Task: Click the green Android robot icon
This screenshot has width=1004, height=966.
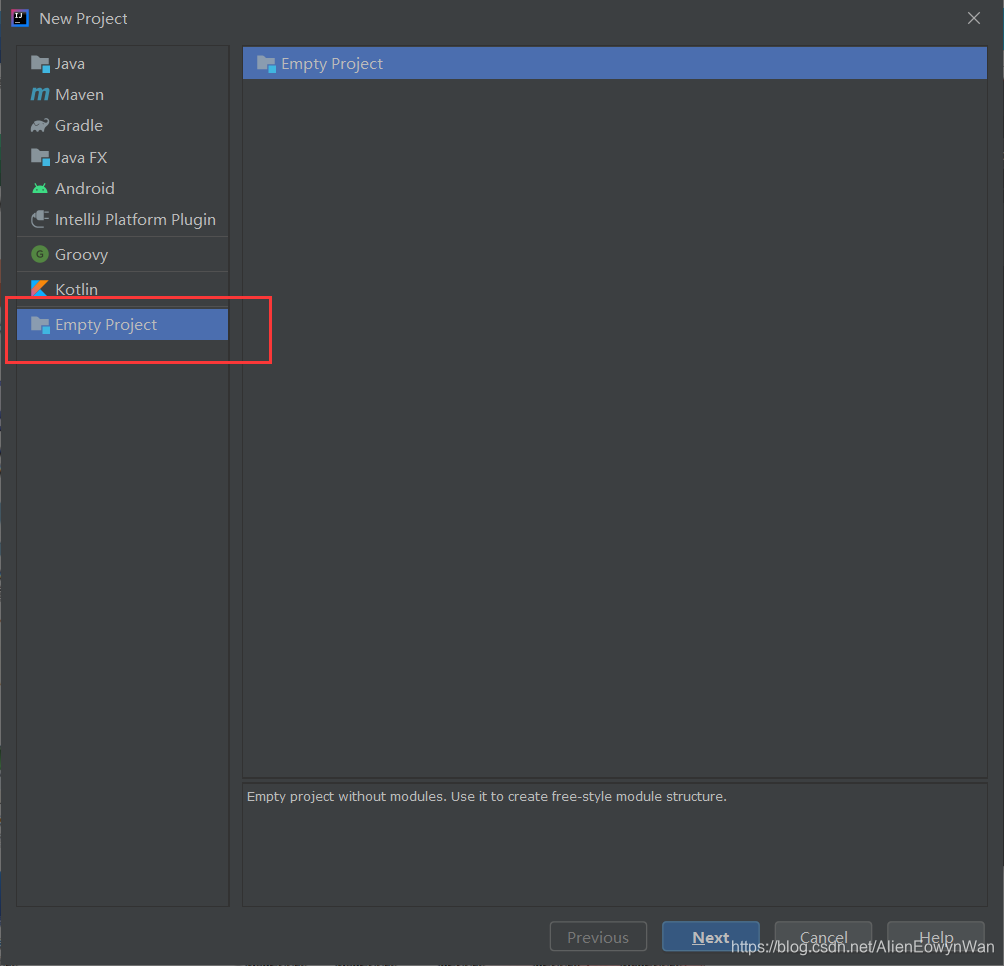Action: click(40, 188)
